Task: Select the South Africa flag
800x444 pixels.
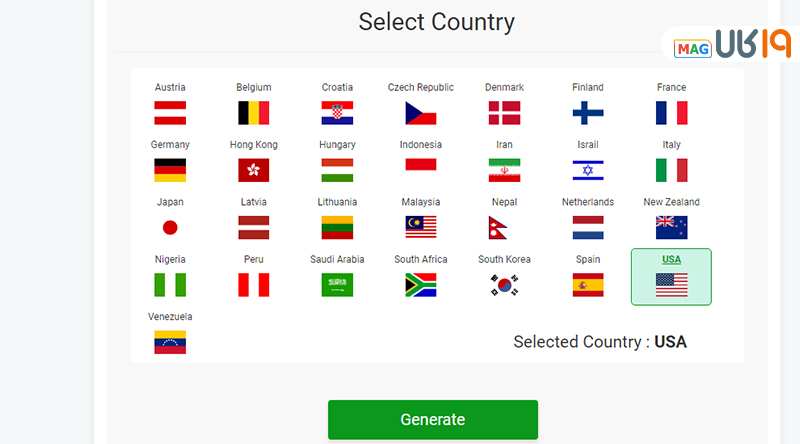Action: coord(421,285)
